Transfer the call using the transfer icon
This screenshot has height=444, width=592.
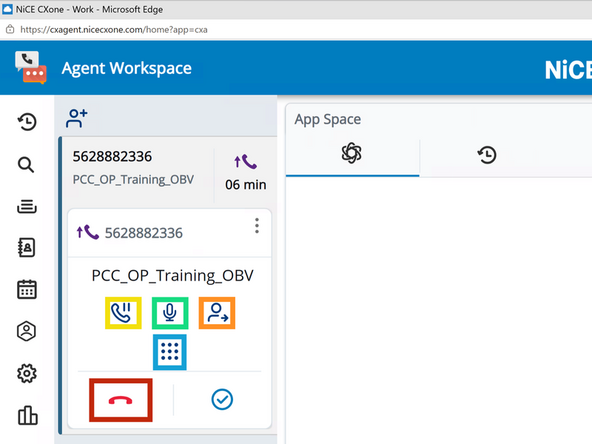pos(217,313)
